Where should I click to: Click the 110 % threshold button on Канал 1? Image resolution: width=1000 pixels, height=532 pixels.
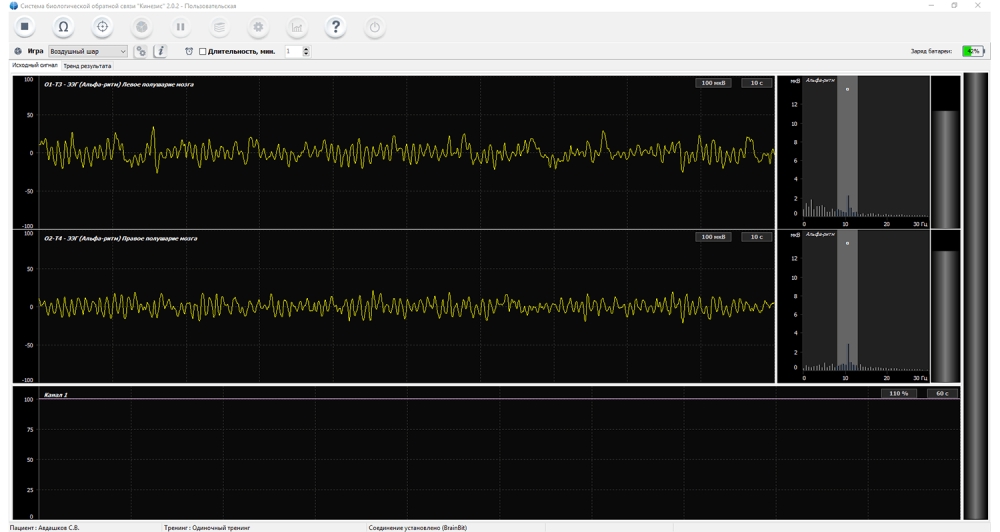tap(898, 394)
